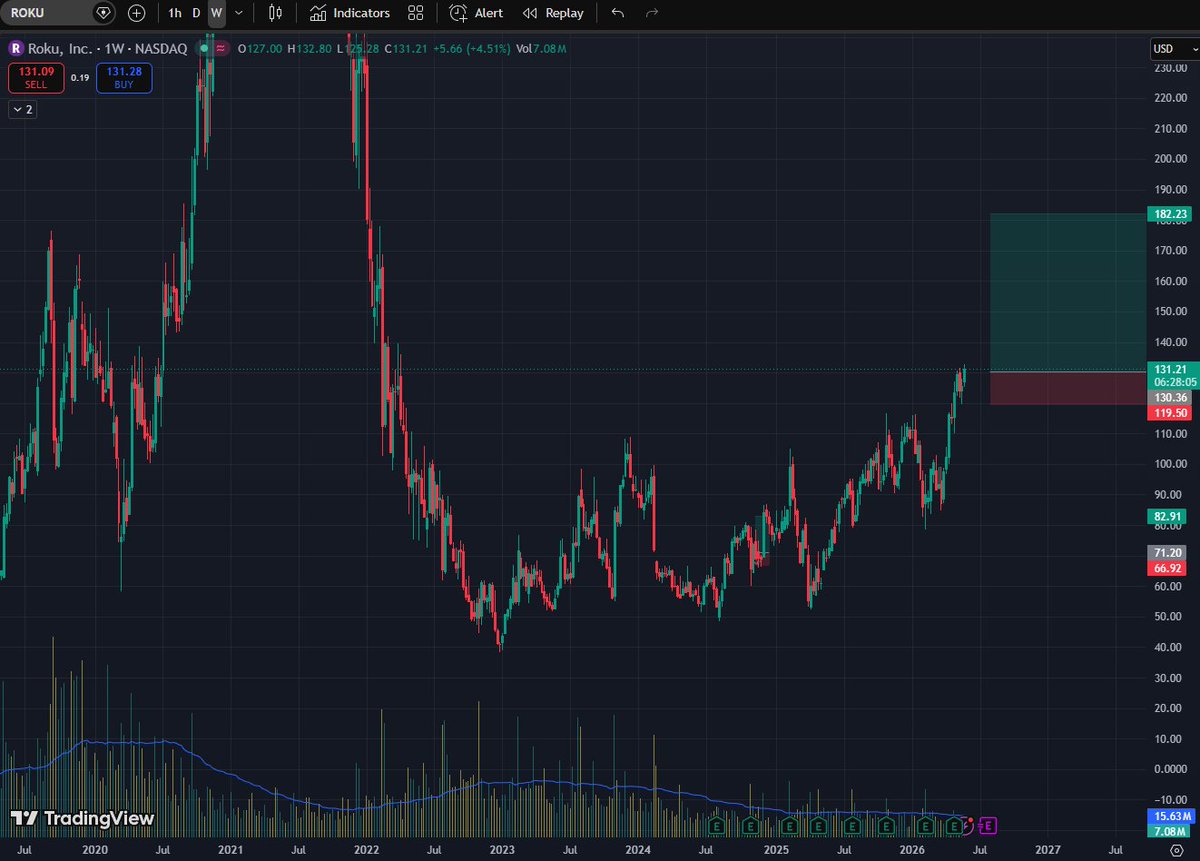The image size is (1200, 861).
Task: Undo the last chart action
Action: 618,13
